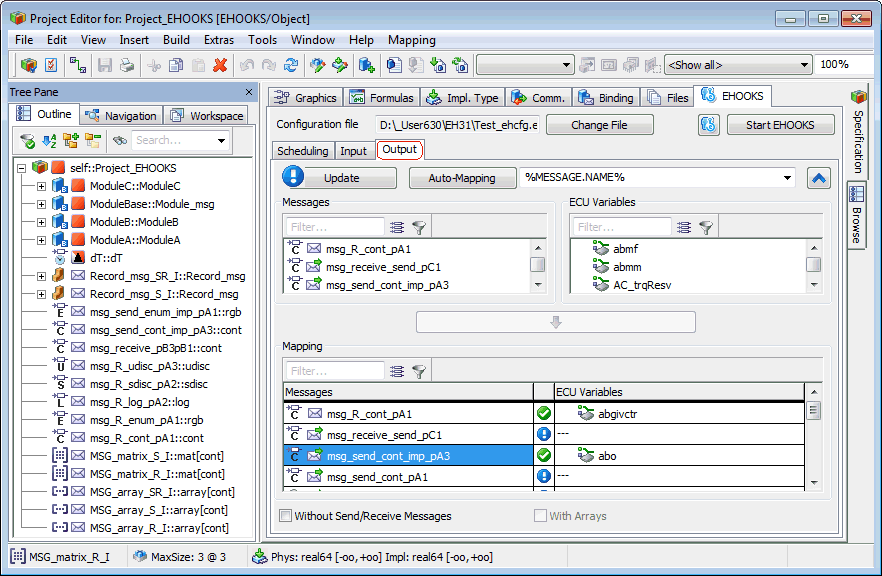
Task: Click the project cube icon in the main toolbar
Action: [x=29, y=65]
